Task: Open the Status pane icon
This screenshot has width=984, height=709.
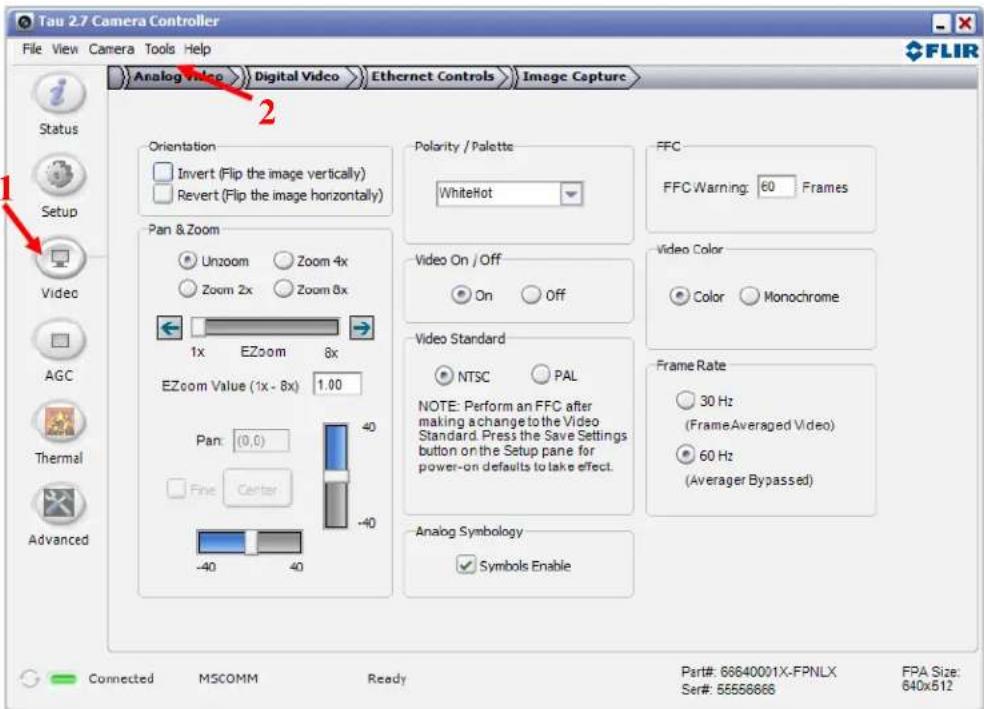Action: click(x=58, y=94)
